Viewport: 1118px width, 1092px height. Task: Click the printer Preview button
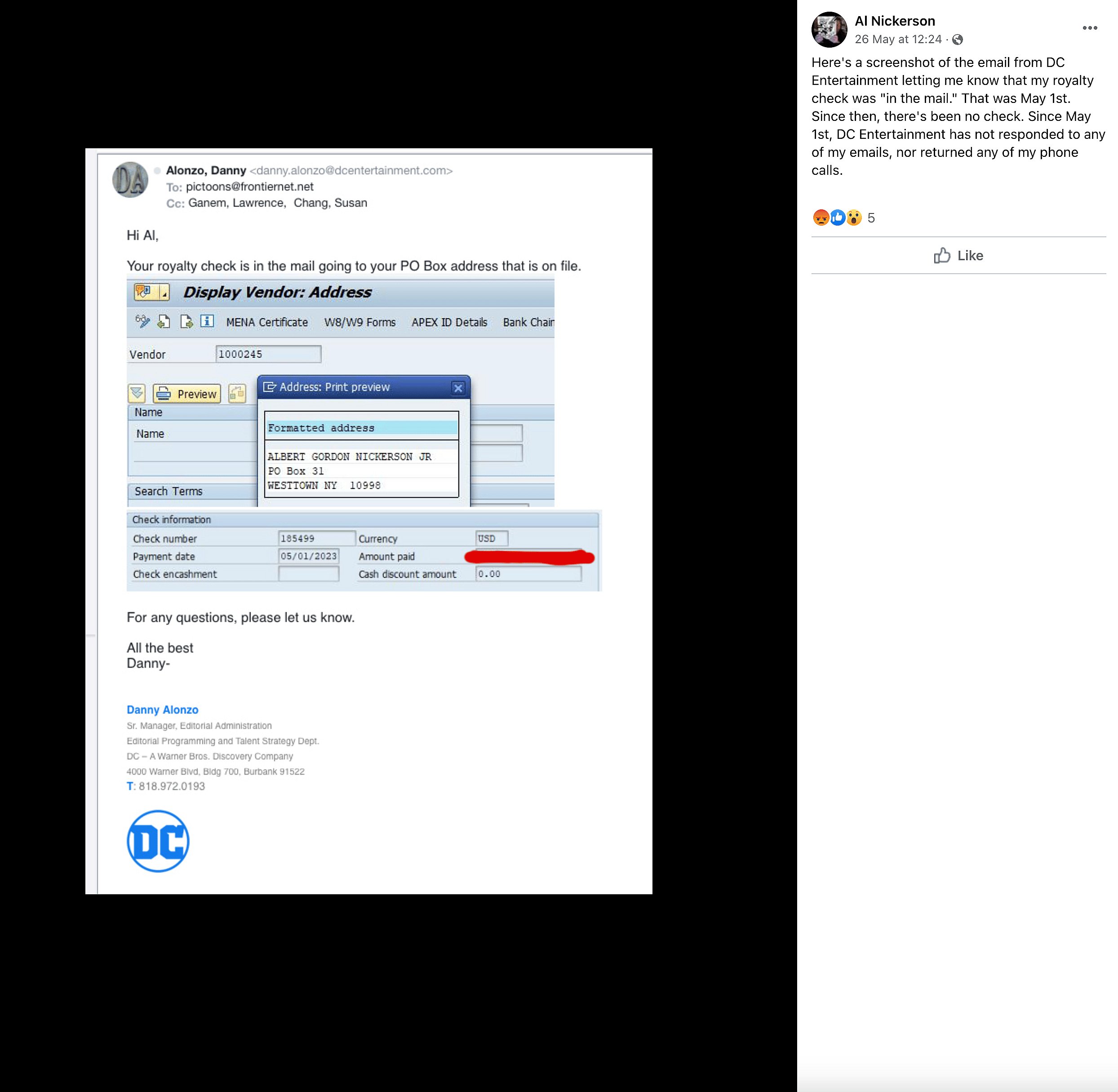pyautogui.click(x=187, y=394)
